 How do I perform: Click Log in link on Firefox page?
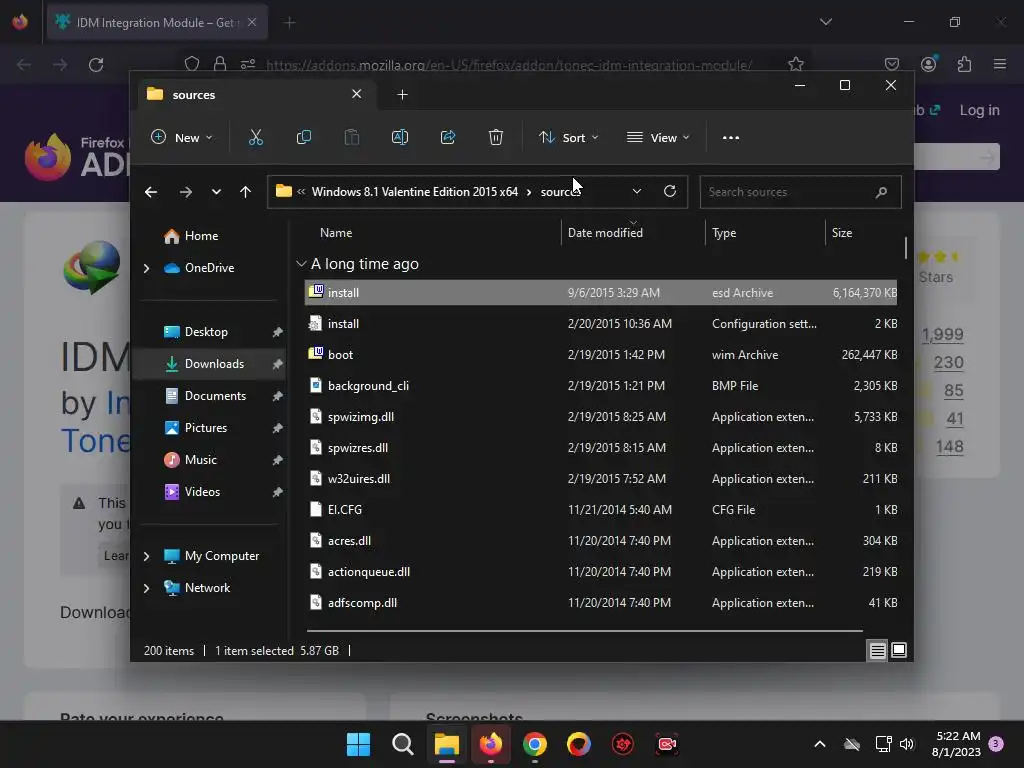pyautogui.click(x=979, y=110)
